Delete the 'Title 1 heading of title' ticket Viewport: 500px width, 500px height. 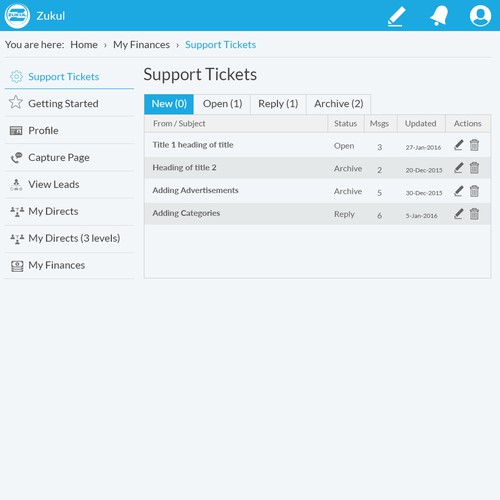coord(474,145)
